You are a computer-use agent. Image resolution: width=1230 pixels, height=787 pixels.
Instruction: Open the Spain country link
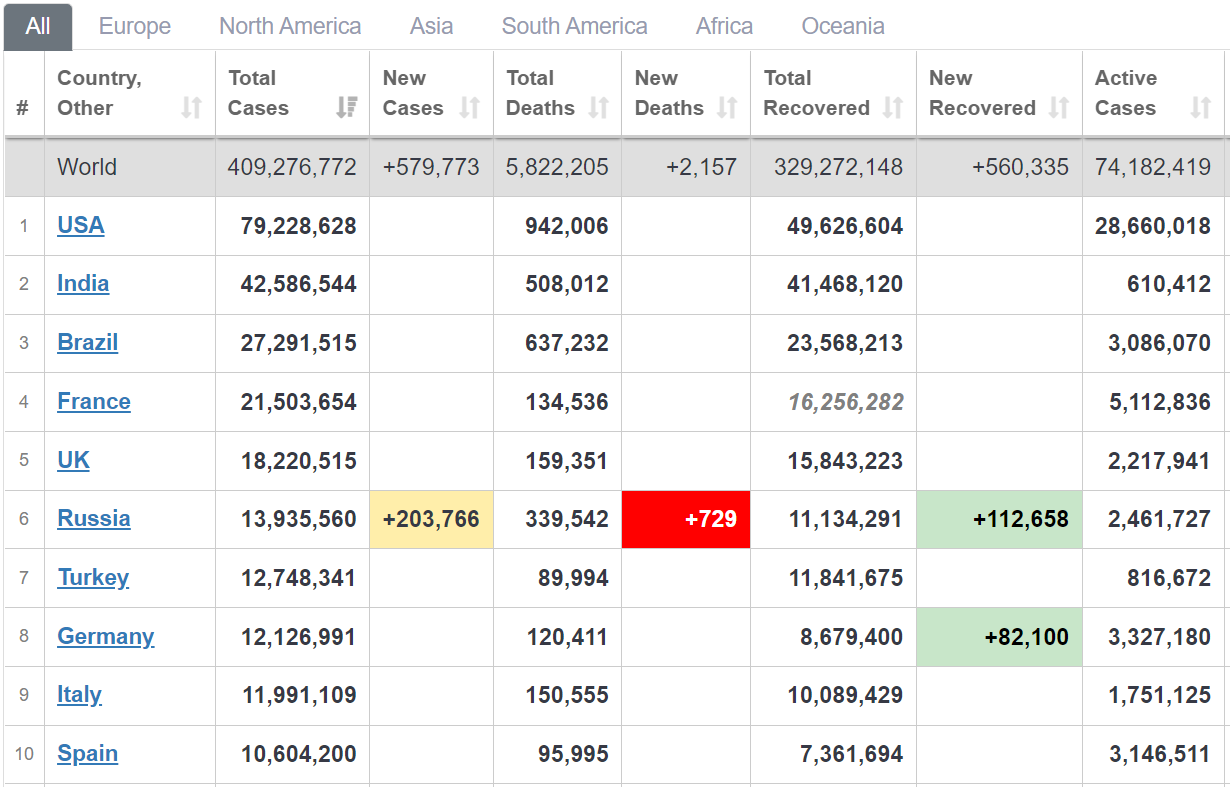click(x=88, y=754)
